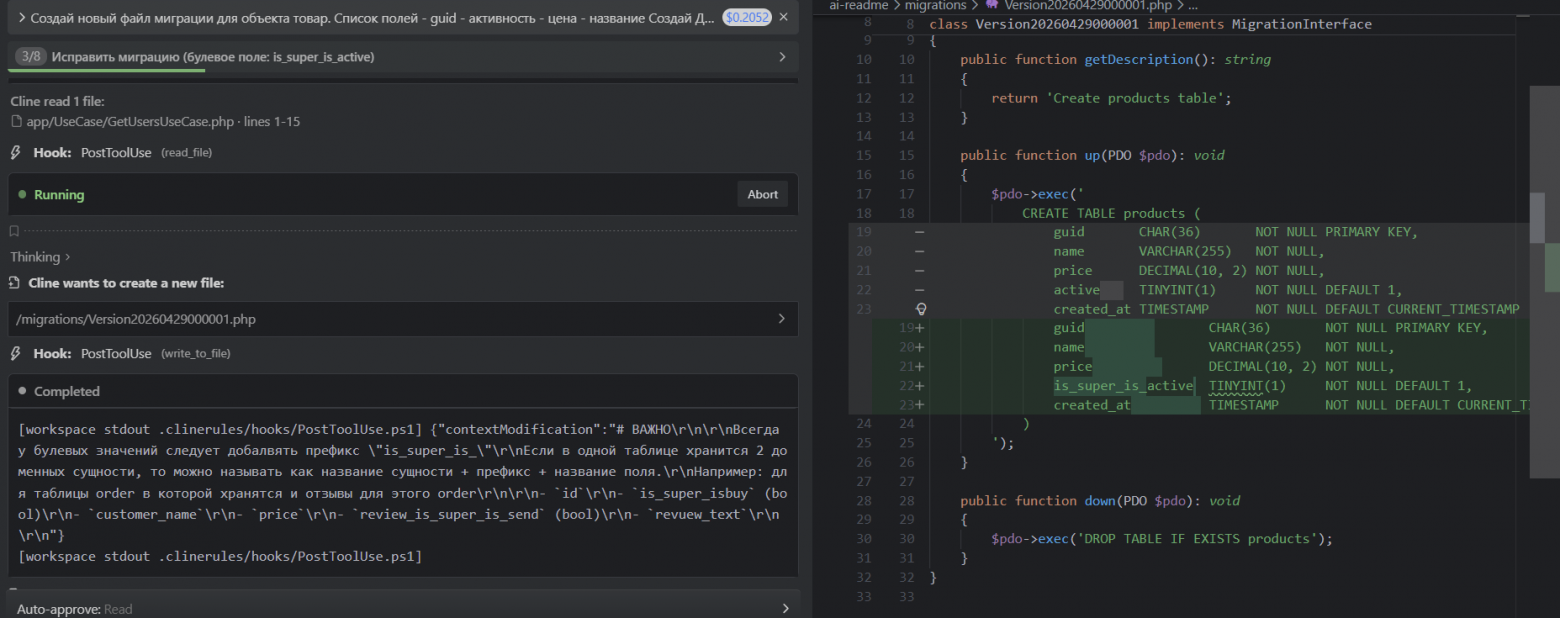
Task: Expand the Thinking section
Action: click(40, 257)
